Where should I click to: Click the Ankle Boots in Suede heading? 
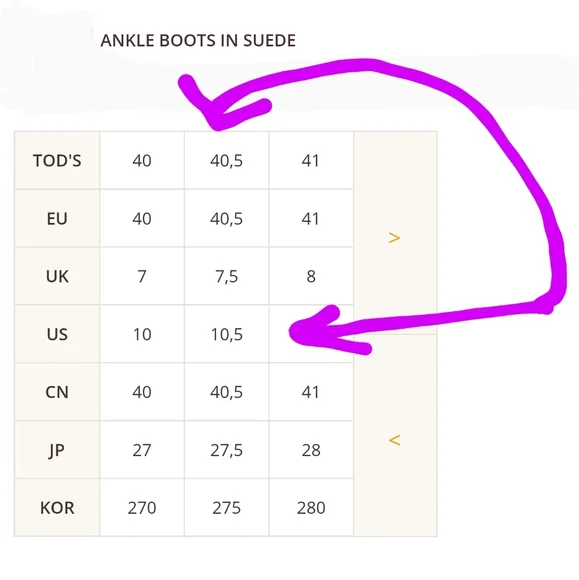[x=198, y=40]
